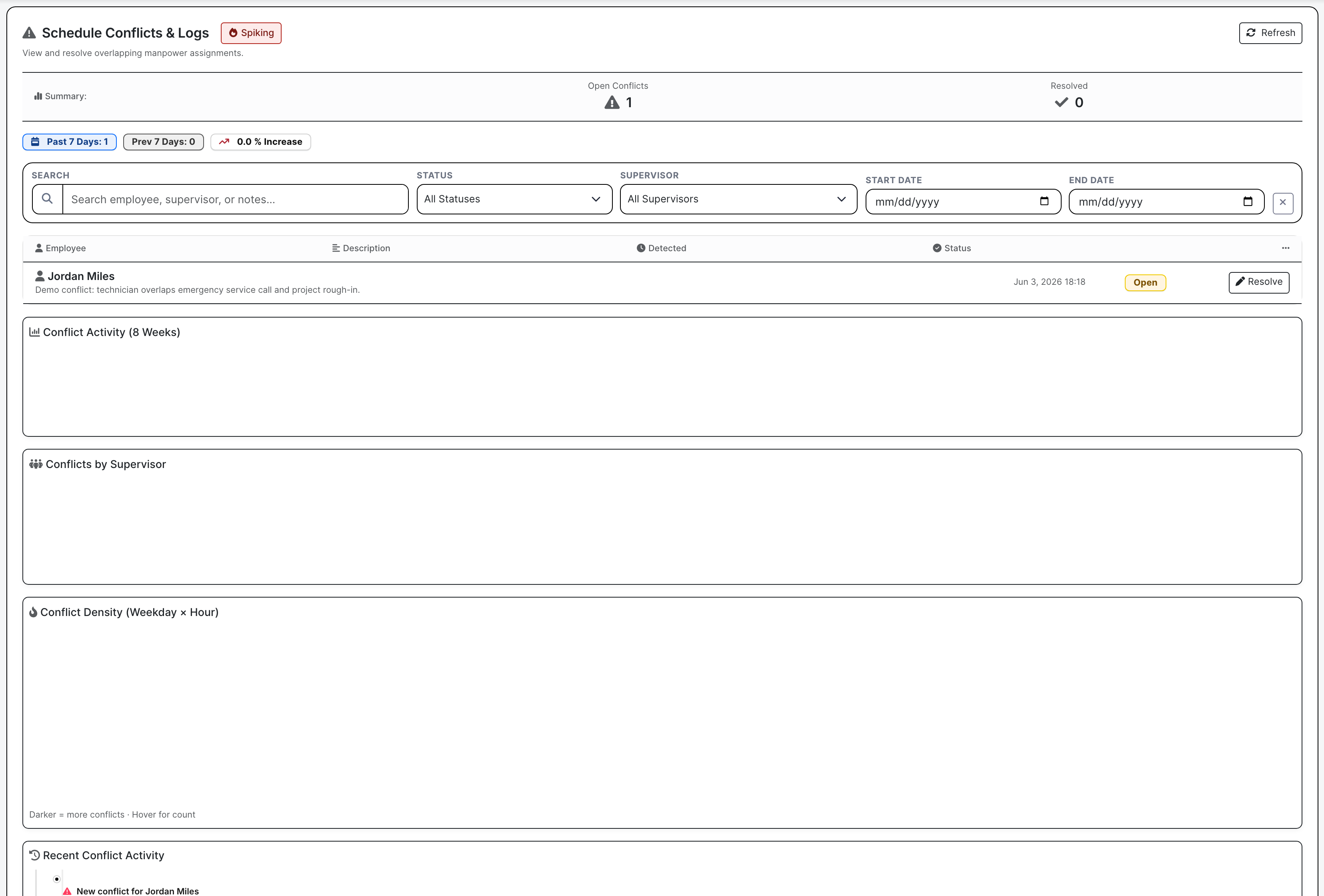The width and height of the screenshot is (1324, 896).
Task: Click the warning triangle icon beside page title
Action: 29,33
